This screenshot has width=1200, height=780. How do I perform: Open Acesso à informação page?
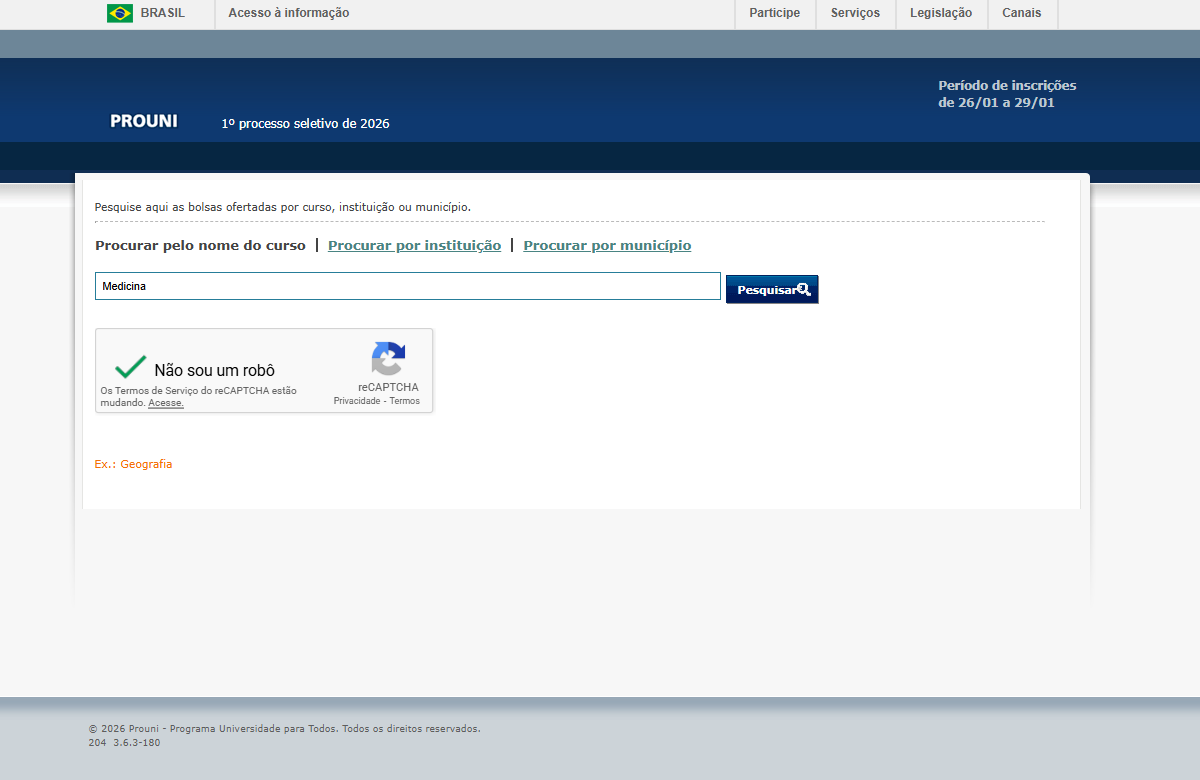tap(289, 13)
